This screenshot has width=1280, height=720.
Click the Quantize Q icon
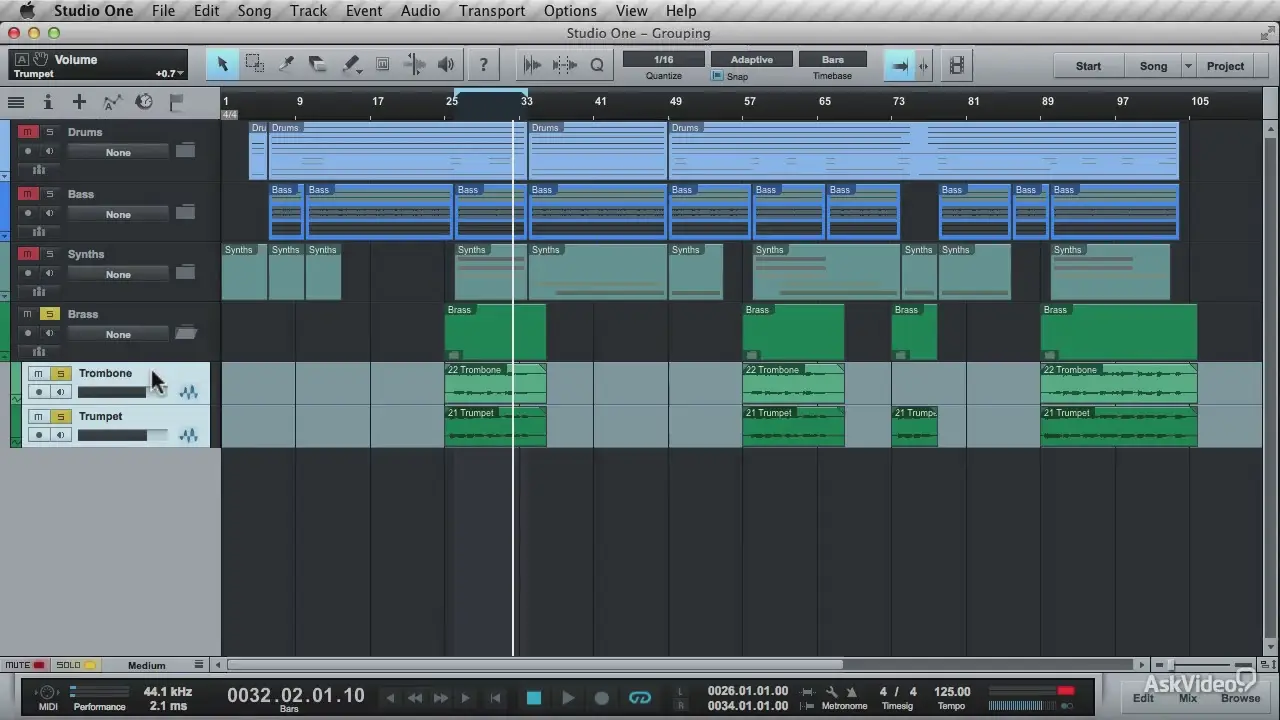click(597, 65)
